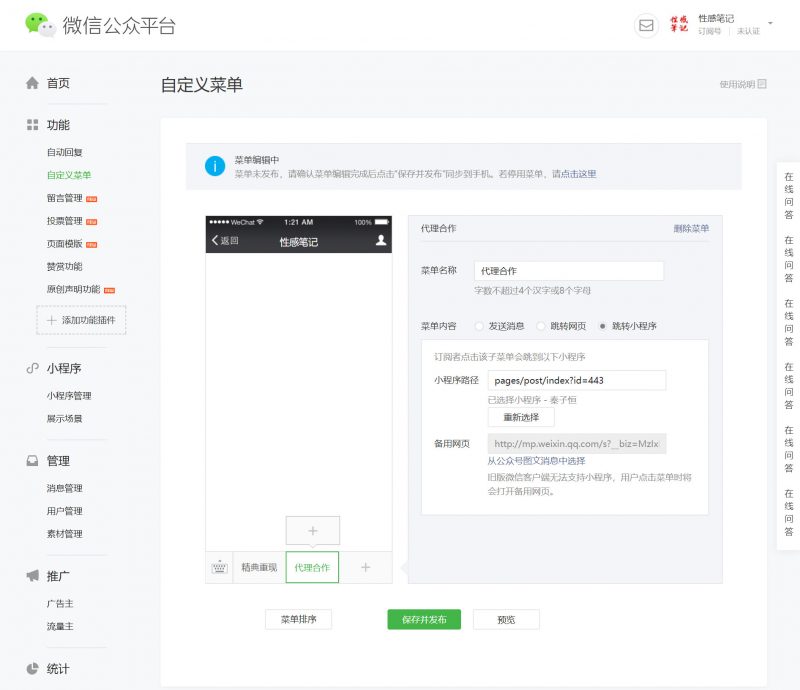
Task: Open 原创声明功能 in the sidebar
Action: coord(73,289)
